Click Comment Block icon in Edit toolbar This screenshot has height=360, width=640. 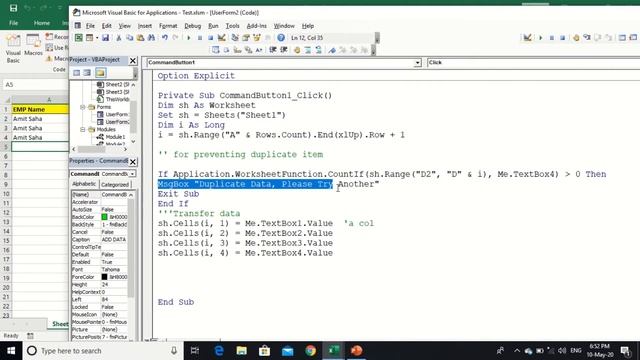308,50
